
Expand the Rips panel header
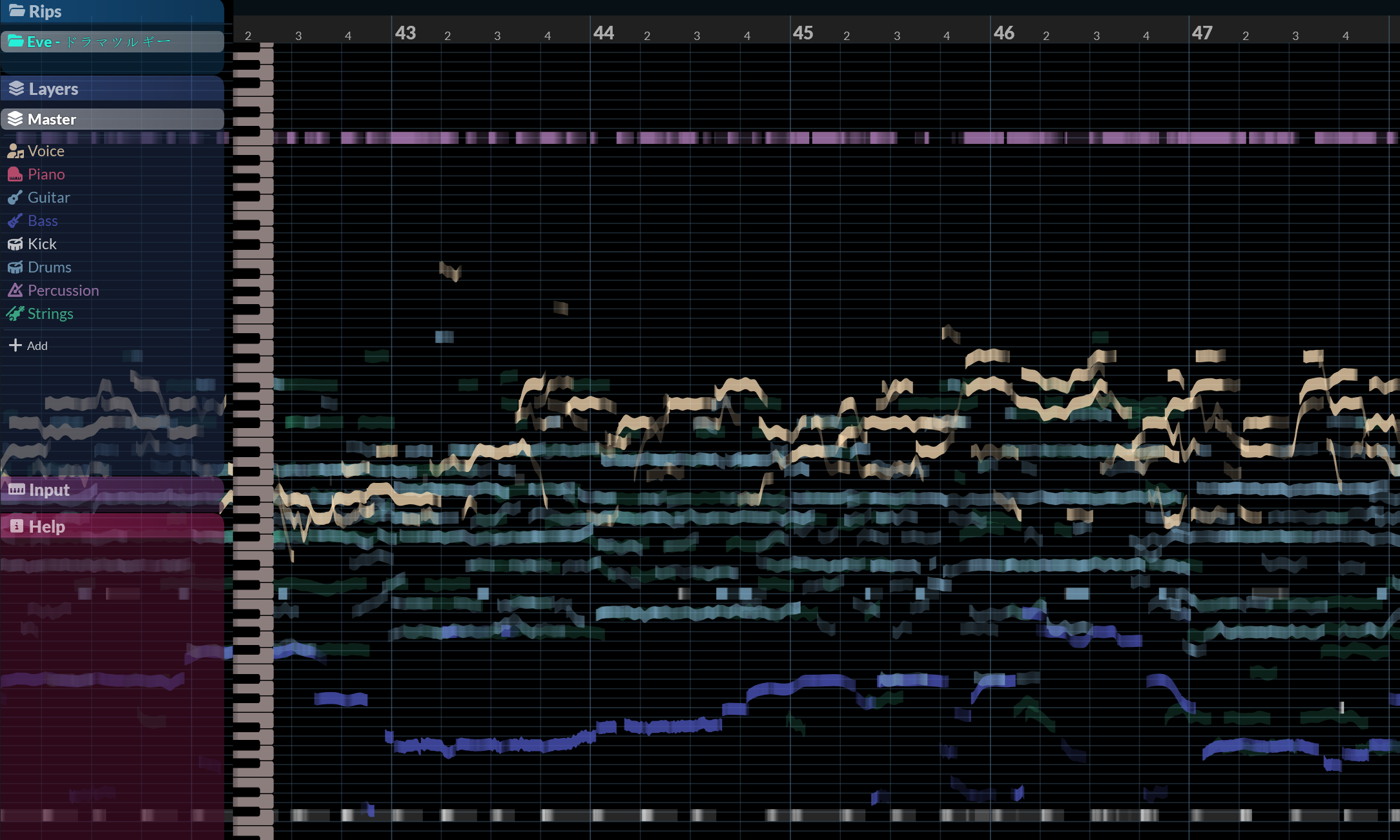click(45, 11)
